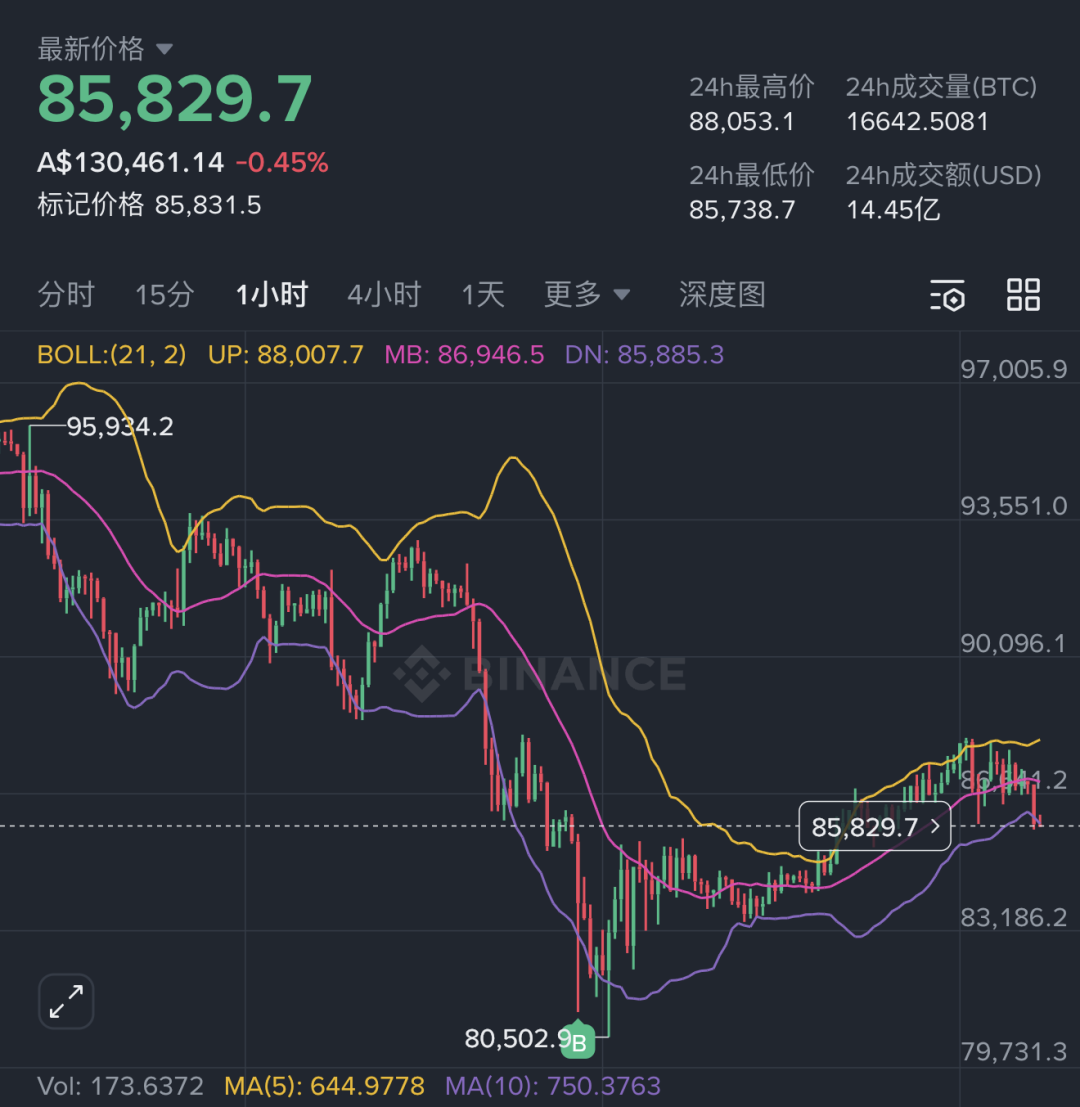
Task: Tap the Vol: 173.6372 volume label
Action: click(x=120, y=1086)
